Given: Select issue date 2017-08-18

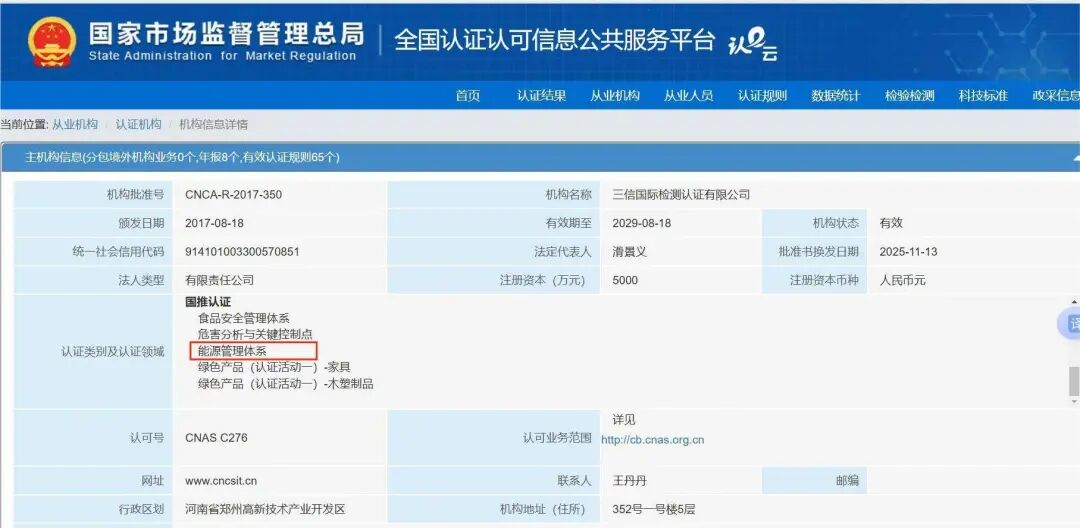Looking at the screenshot, I should [214, 223].
